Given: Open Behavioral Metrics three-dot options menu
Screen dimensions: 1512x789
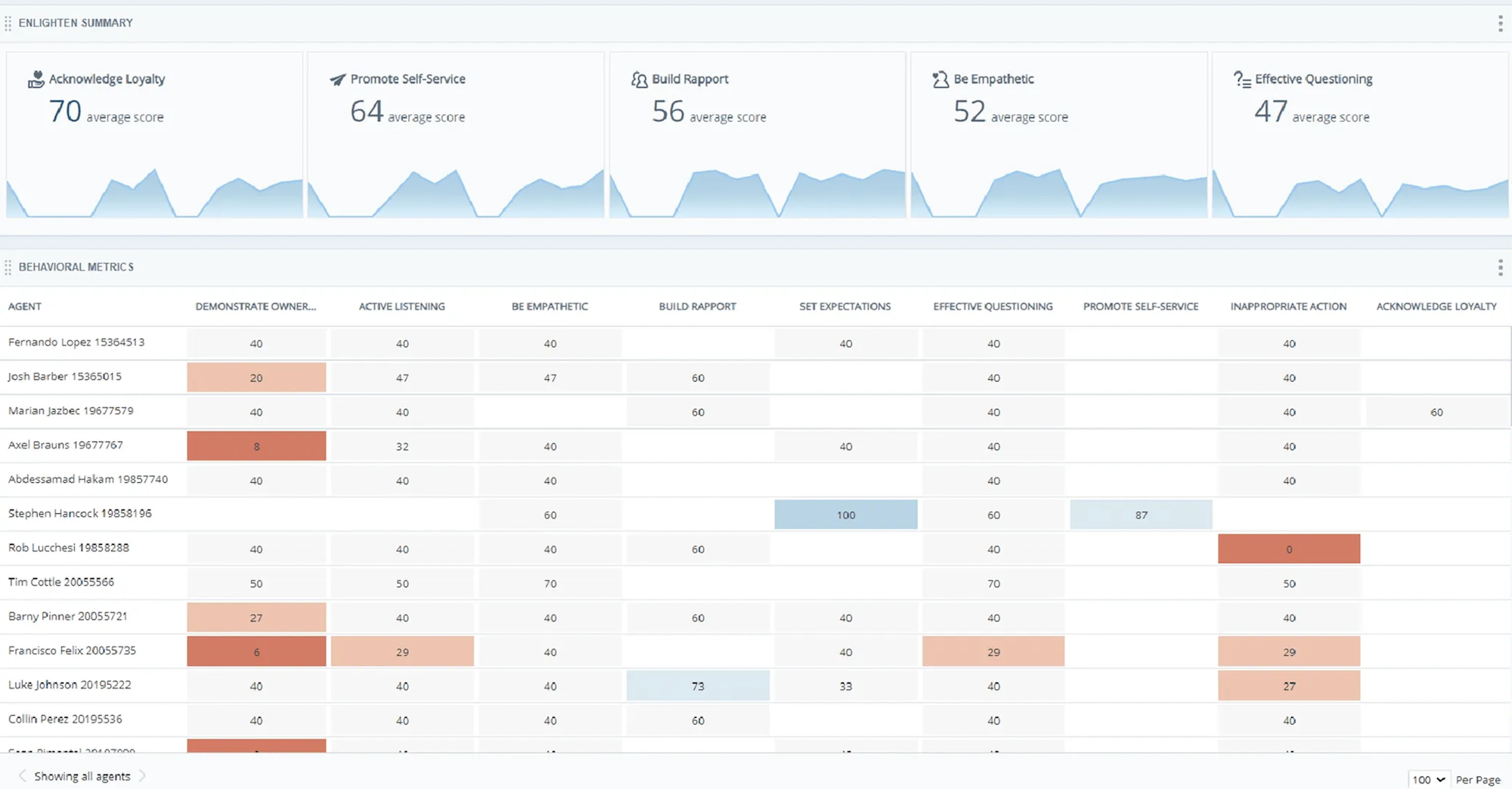Looking at the screenshot, I should tap(1500, 267).
